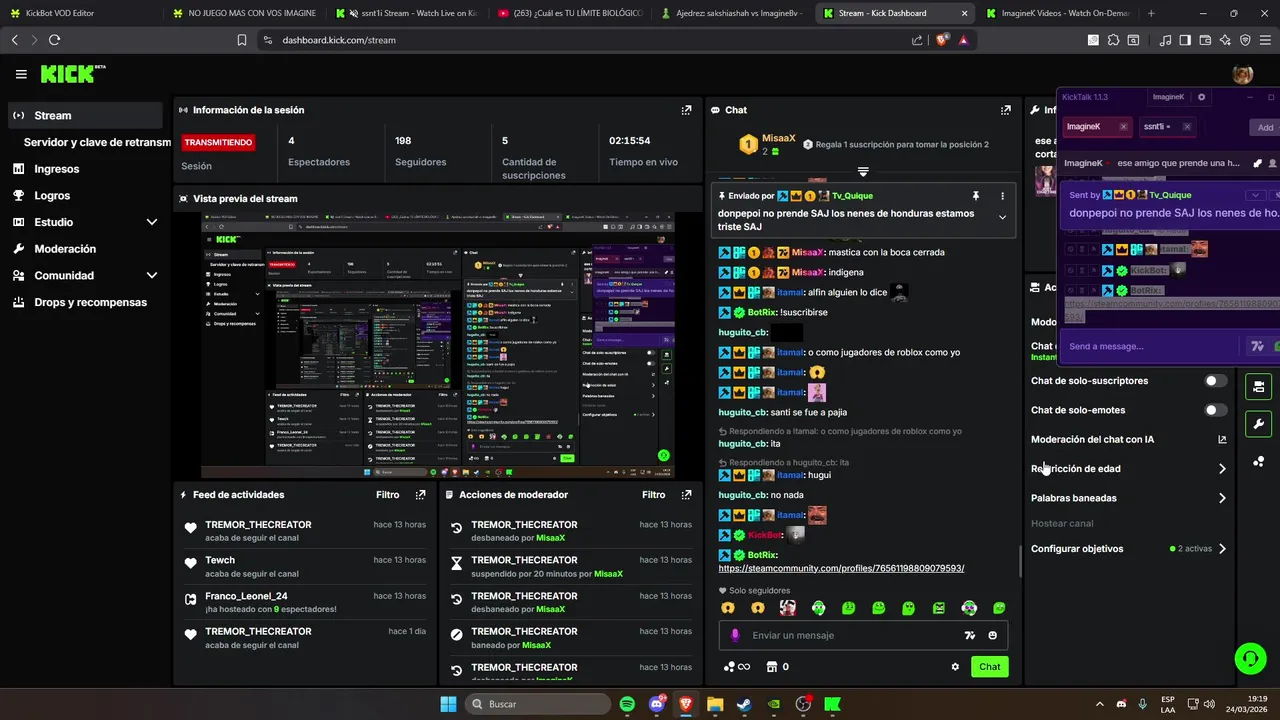Open Configurar objetivos arrow

tap(1222, 549)
